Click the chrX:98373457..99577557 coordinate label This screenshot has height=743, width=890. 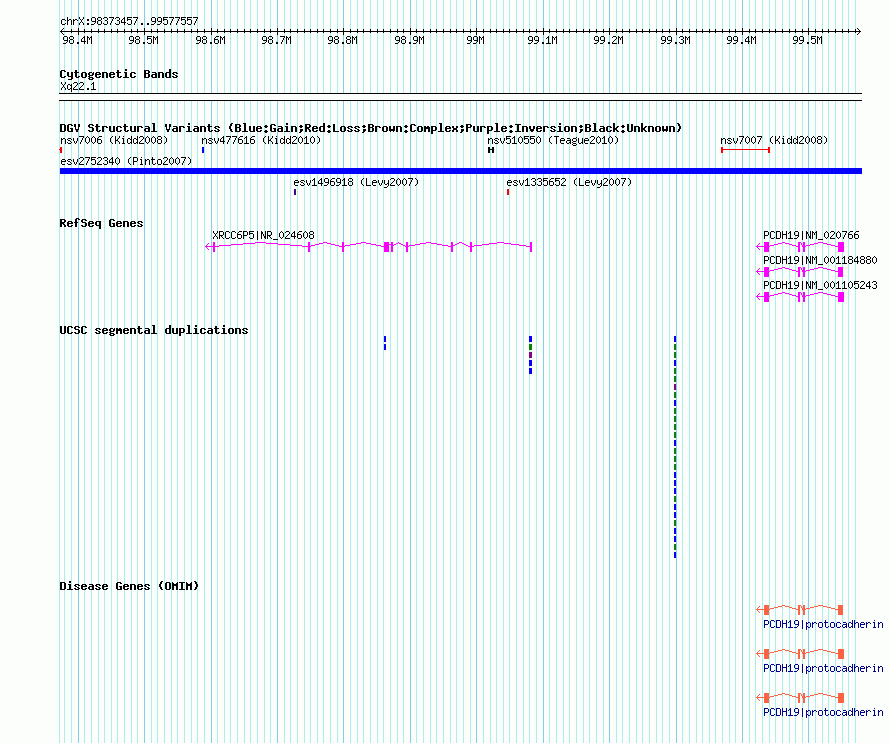tap(129, 21)
